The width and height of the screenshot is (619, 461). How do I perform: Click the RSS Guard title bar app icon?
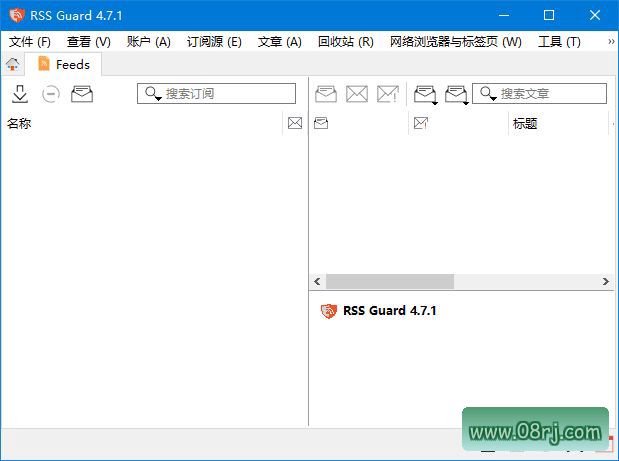coord(17,15)
